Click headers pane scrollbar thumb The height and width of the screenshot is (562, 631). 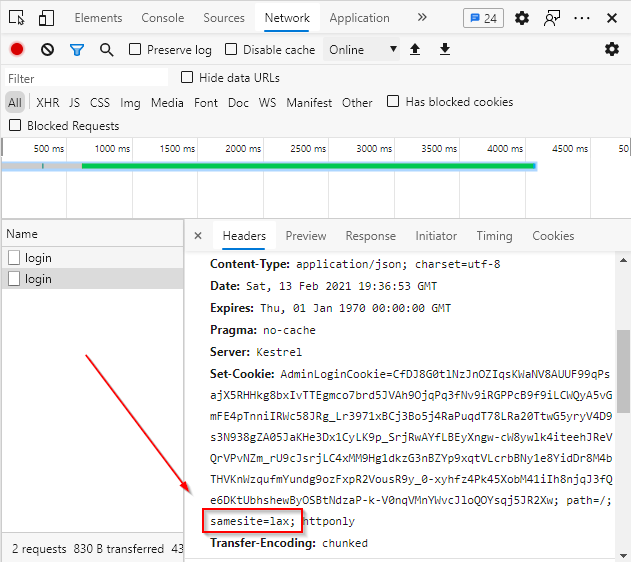point(623,371)
